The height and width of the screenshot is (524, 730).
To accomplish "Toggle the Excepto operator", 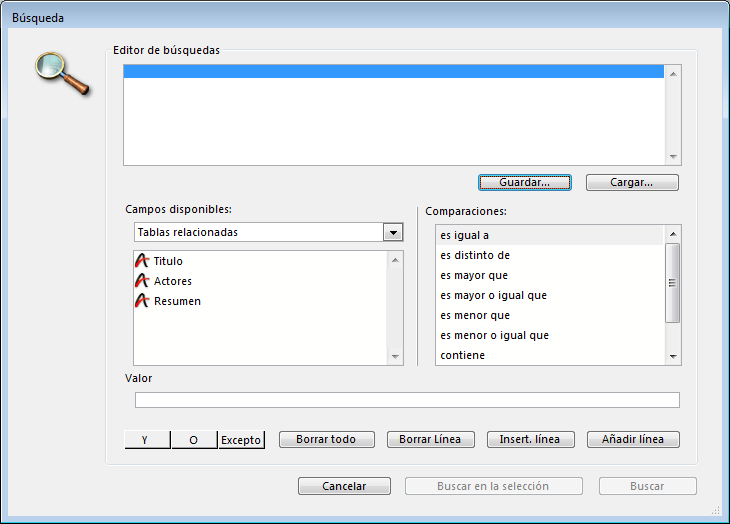I will (241, 440).
